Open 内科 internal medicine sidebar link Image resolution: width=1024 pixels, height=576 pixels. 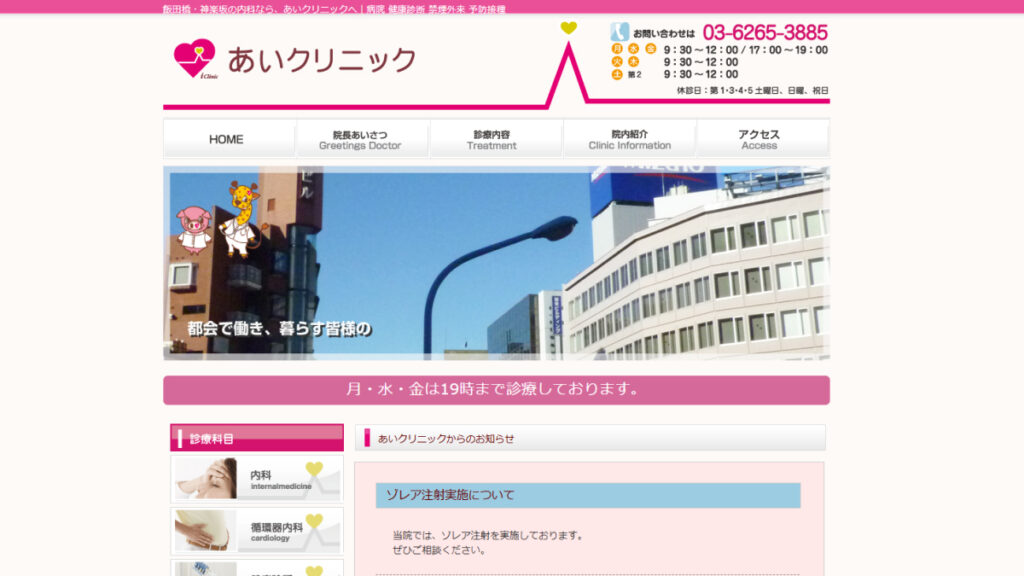[257, 478]
